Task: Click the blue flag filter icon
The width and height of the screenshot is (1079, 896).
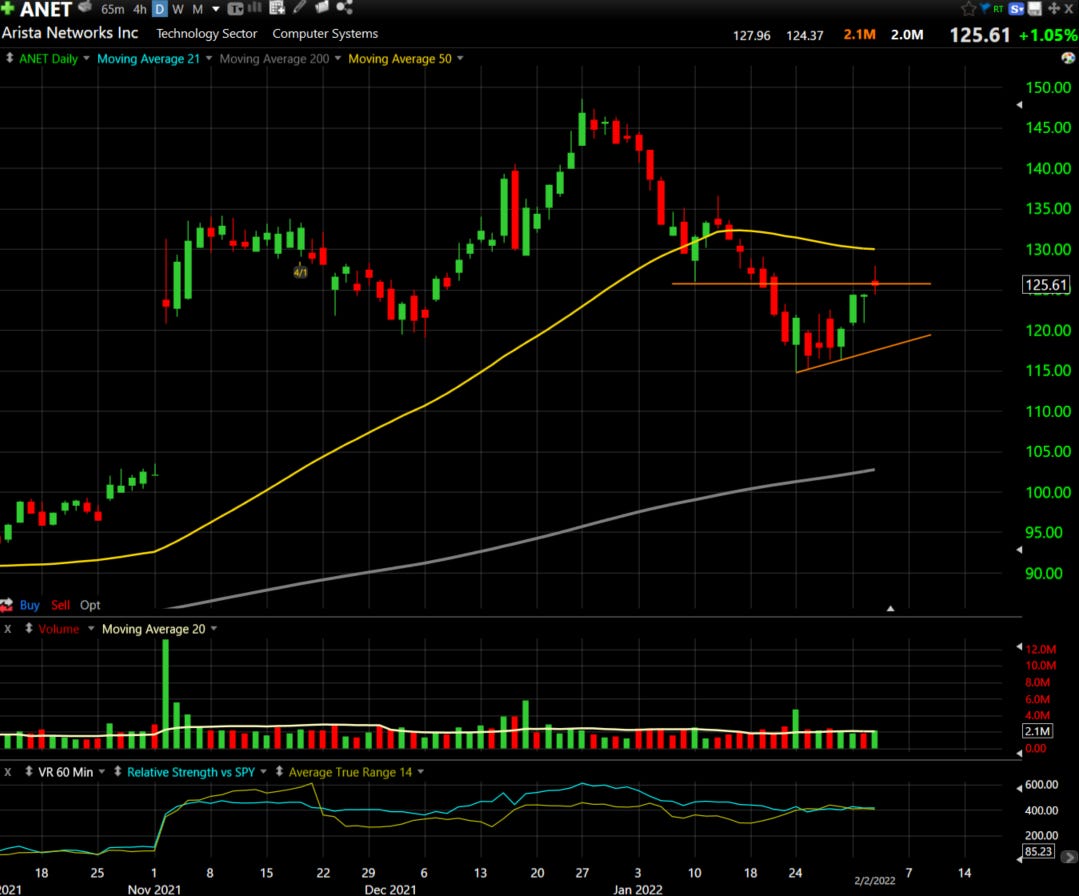Action: point(984,8)
